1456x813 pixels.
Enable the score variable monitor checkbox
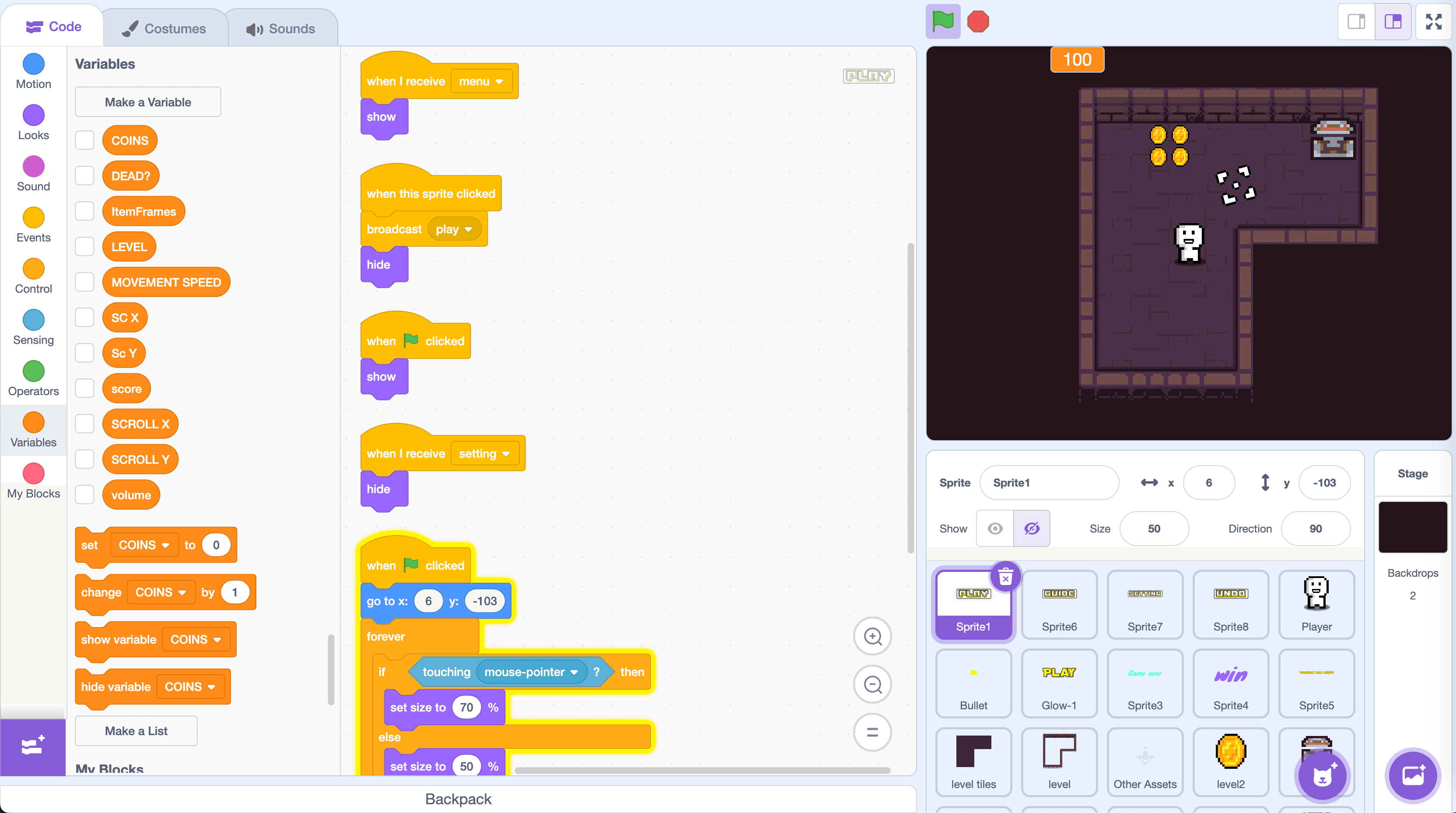pos(85,389)
